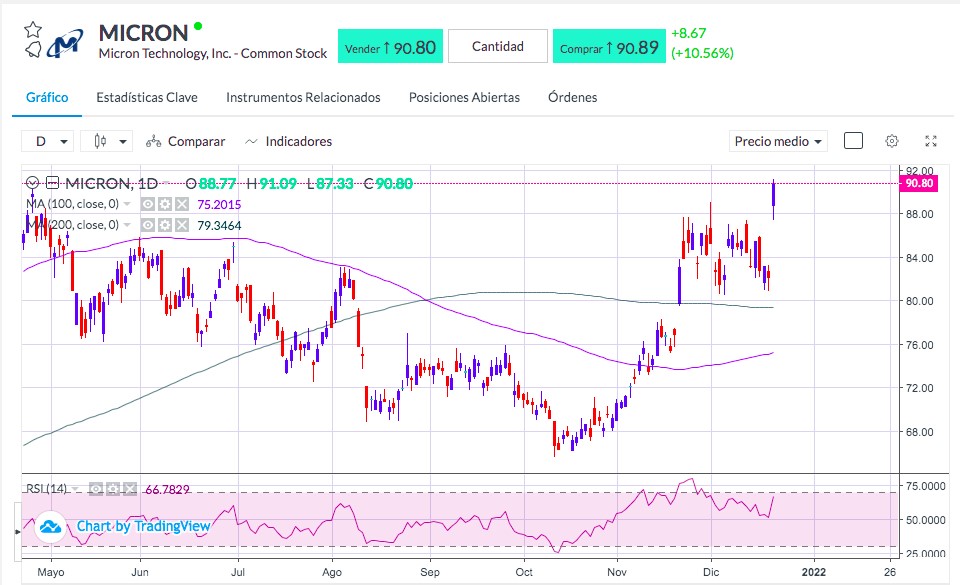960x585 pixels.
Task: Click the low price L 87.33
Action: [330, 183]
